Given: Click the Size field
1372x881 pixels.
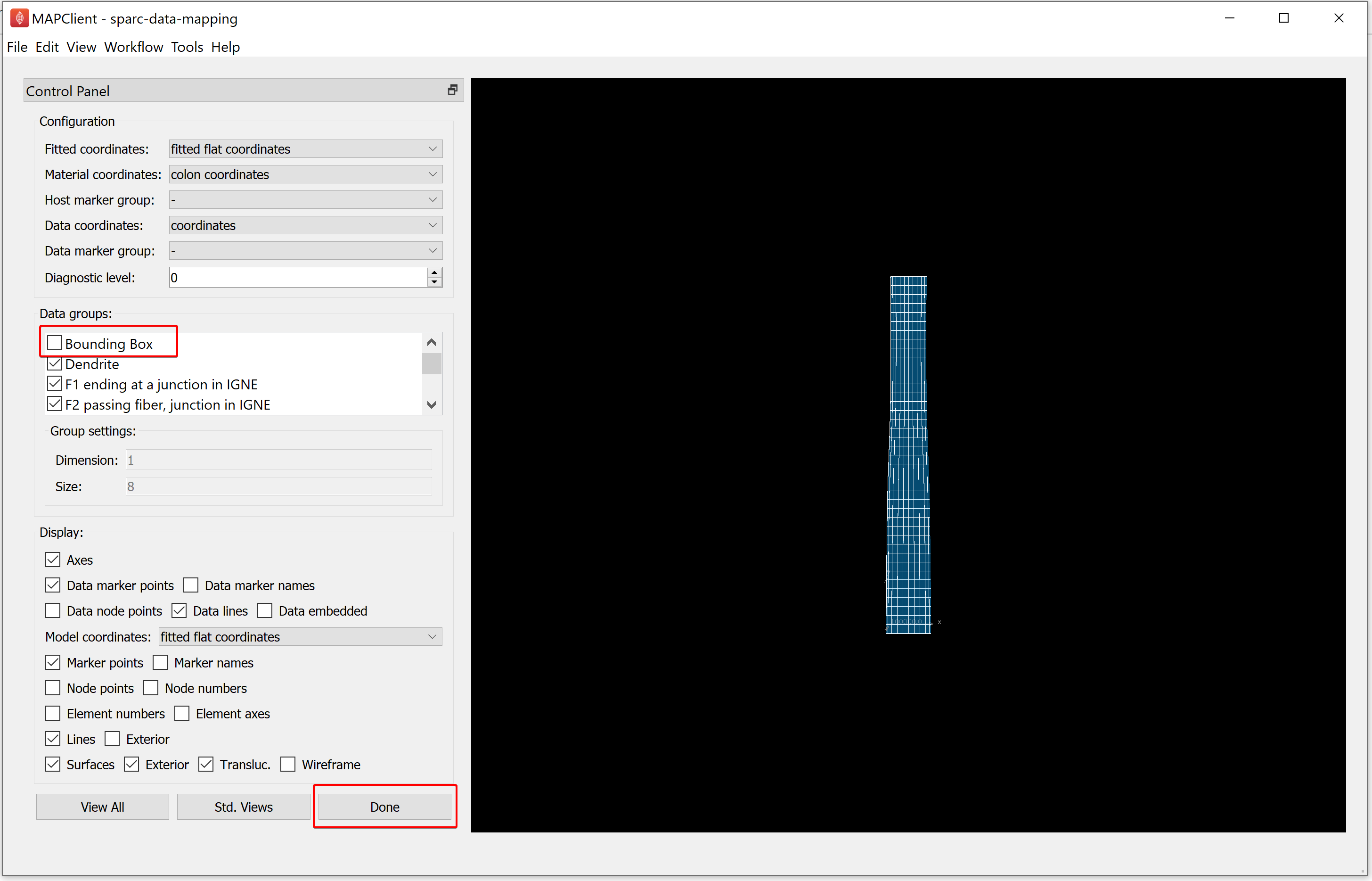Looking at the screenshot, I should tap(278, 486).
